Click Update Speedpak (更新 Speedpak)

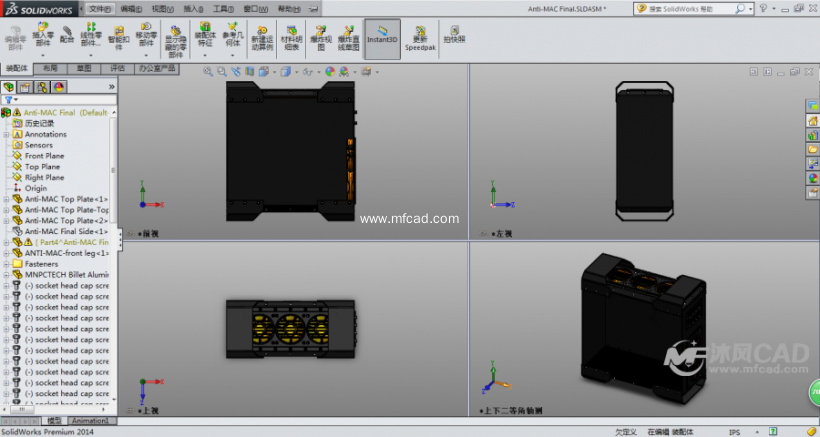[420, 38]
